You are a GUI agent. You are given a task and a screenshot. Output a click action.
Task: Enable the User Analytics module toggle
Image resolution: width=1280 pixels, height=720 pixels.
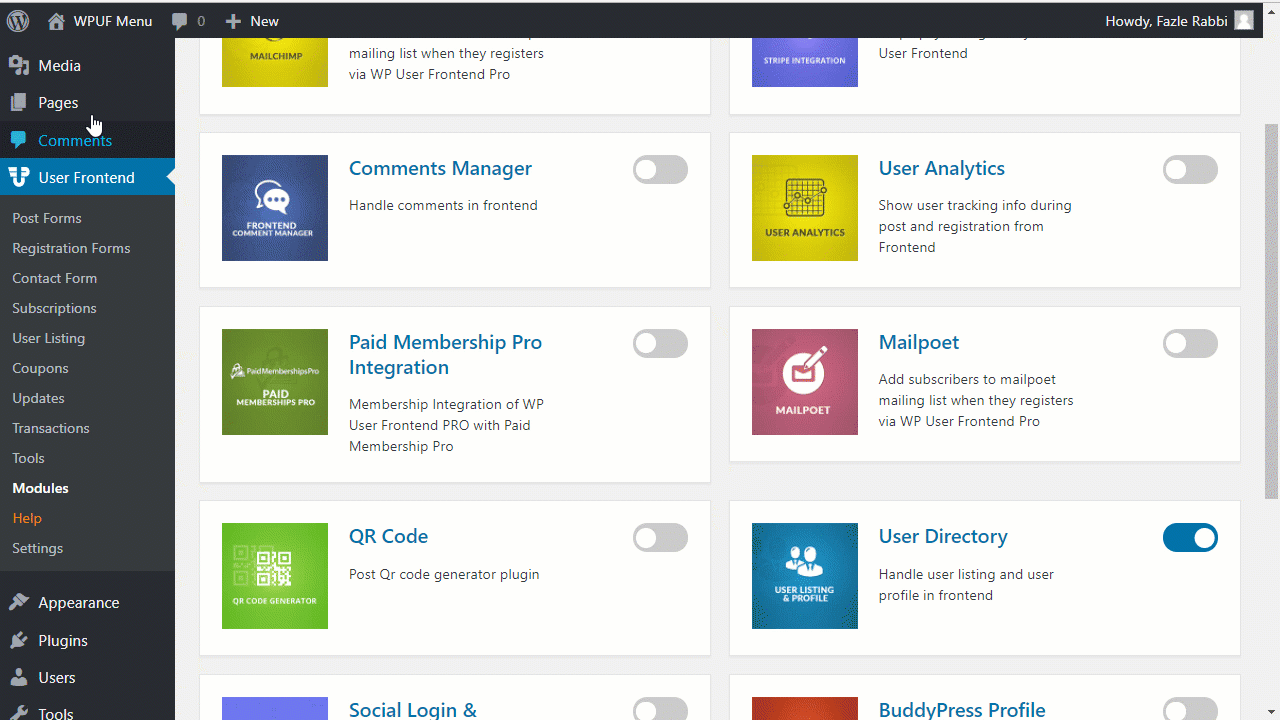pos(1190,170)
